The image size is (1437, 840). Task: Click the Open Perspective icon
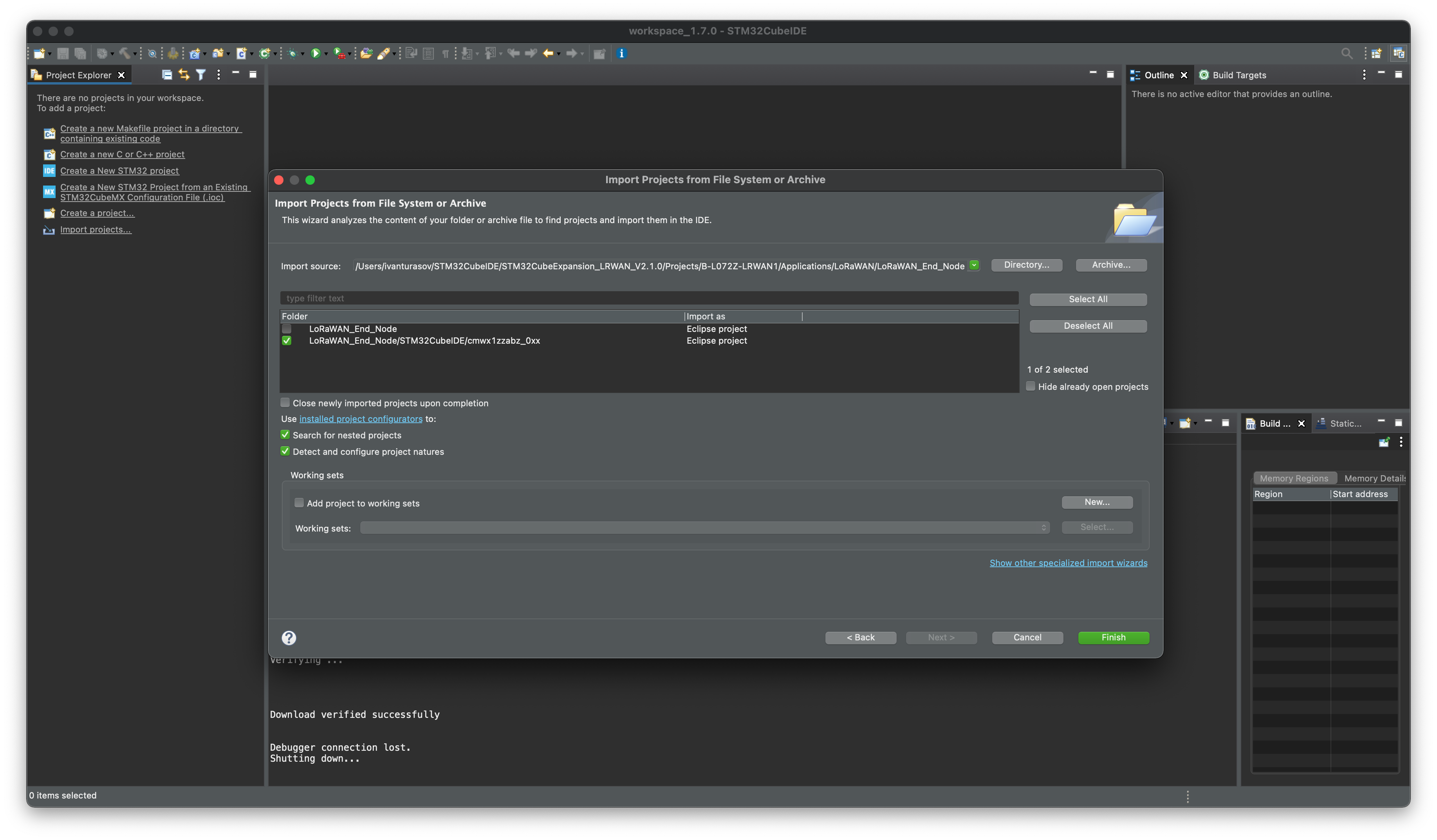pos(1377,54)
